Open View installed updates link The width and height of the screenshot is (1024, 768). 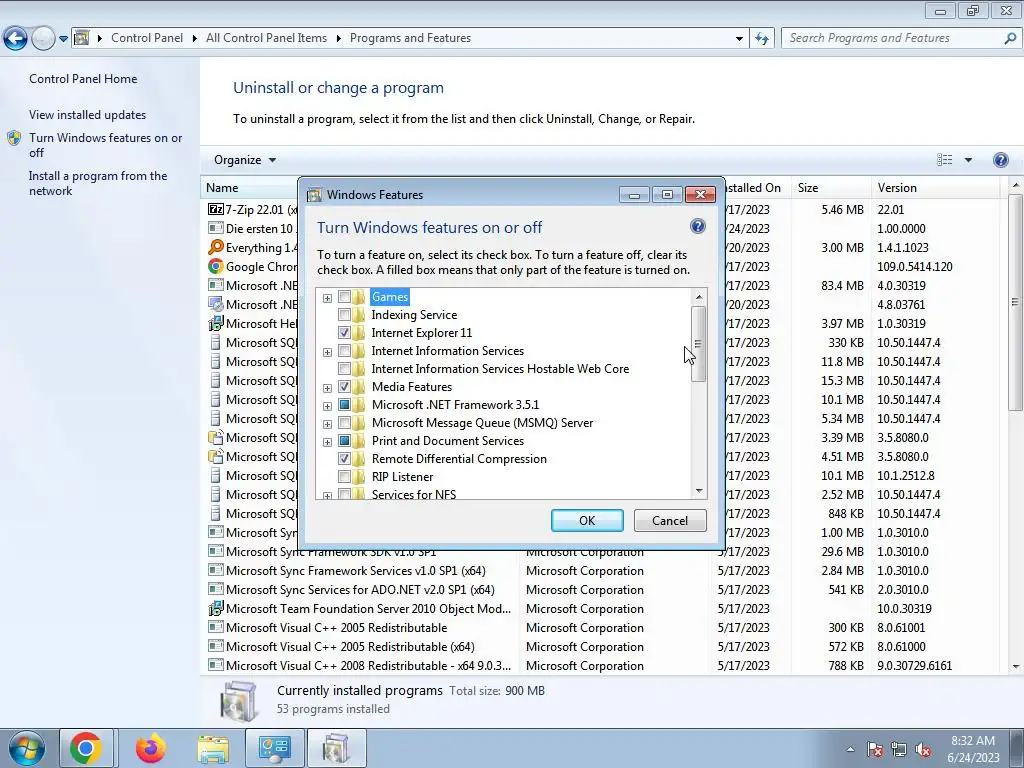(88, 115)
